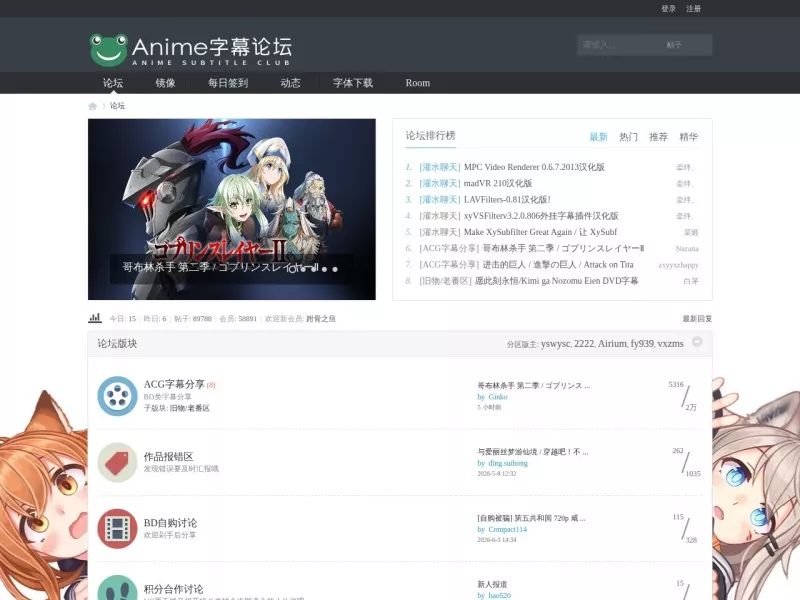Open moderator Airium profile
The height and width of the screenshot is (600, 800).
click(612, 343)
